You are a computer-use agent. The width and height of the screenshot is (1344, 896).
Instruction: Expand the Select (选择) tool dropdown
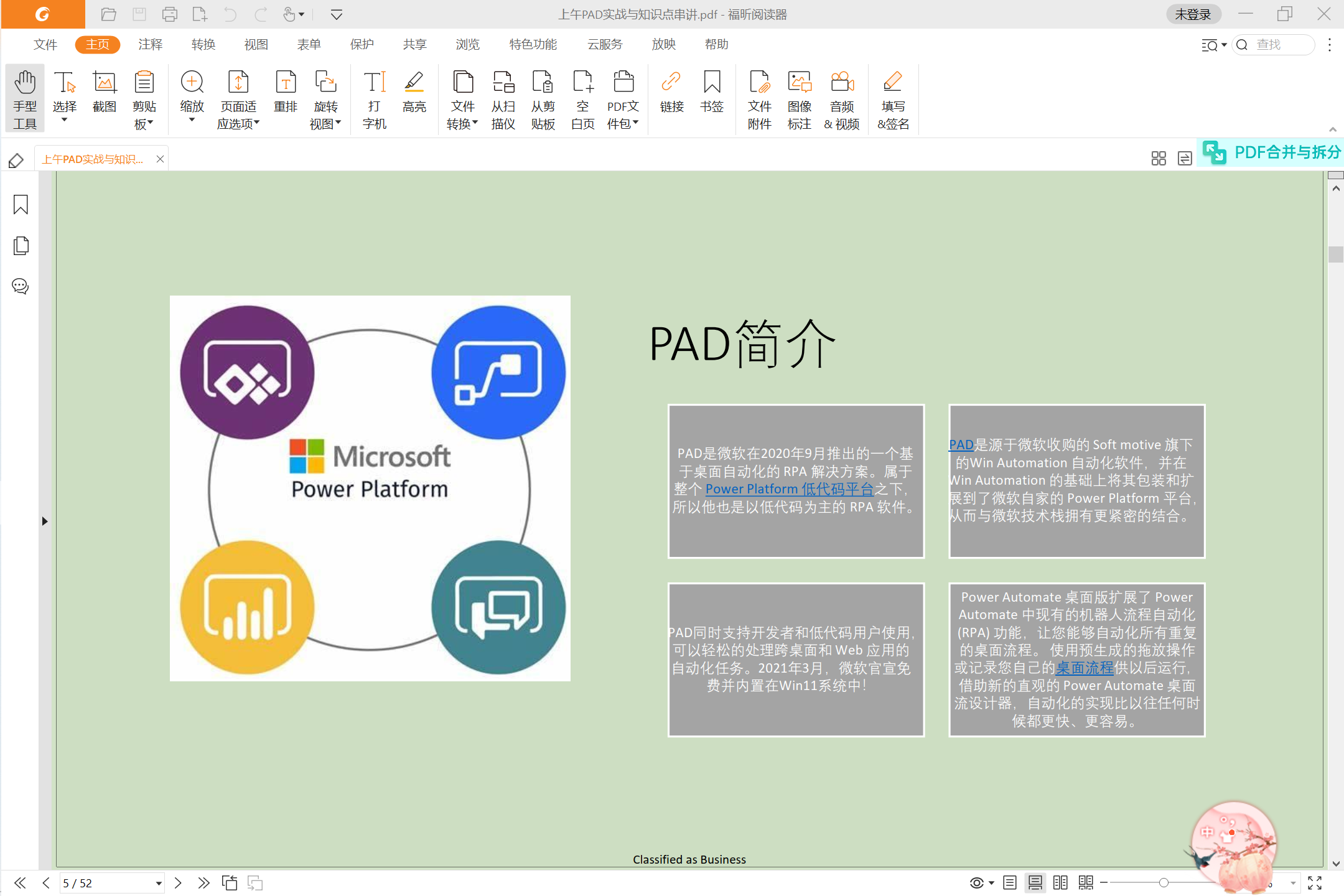point(65,121)
